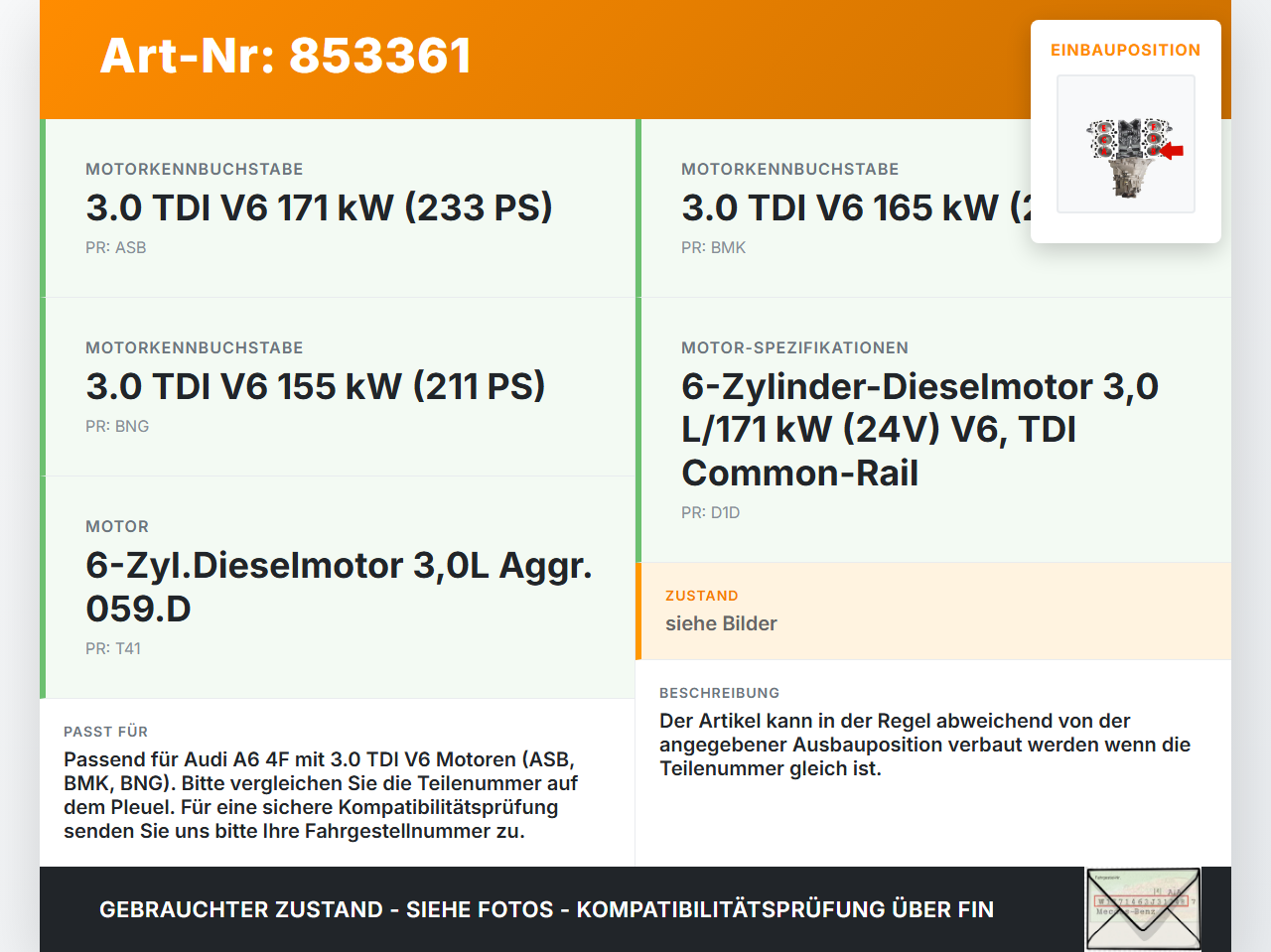
Task: Click the PR: BNG code
Action: [117, 426]
